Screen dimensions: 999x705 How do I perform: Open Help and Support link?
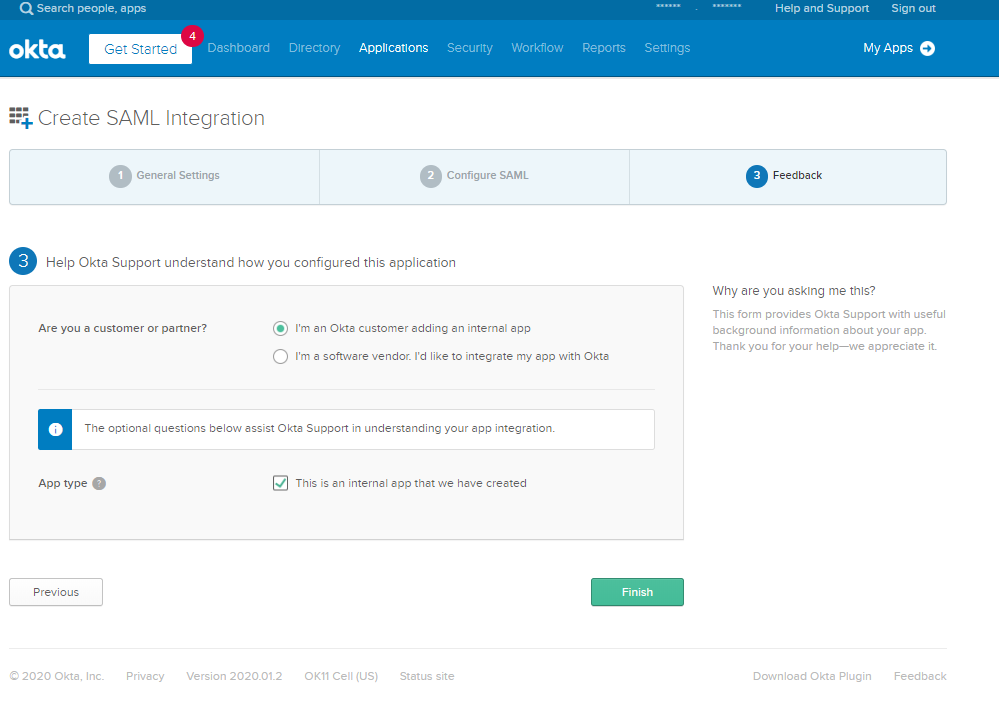(822, 8)
